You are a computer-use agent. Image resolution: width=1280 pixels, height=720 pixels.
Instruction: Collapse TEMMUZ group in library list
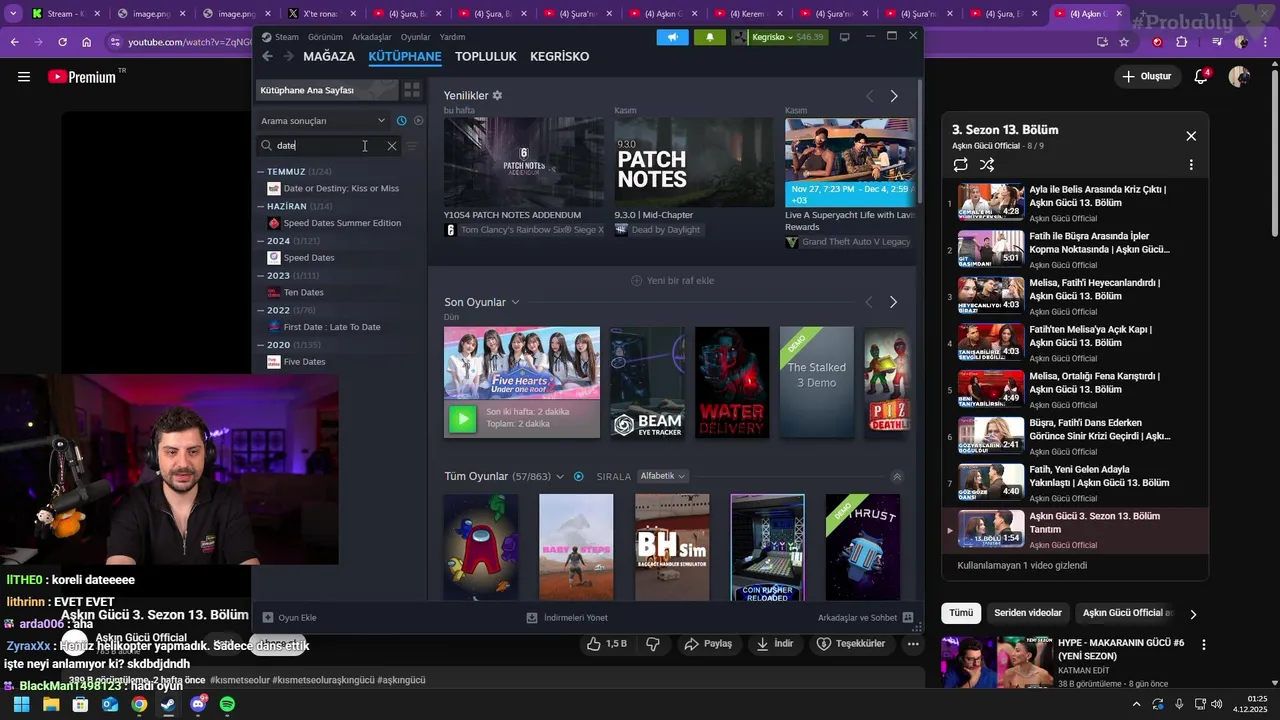[261, 172]
